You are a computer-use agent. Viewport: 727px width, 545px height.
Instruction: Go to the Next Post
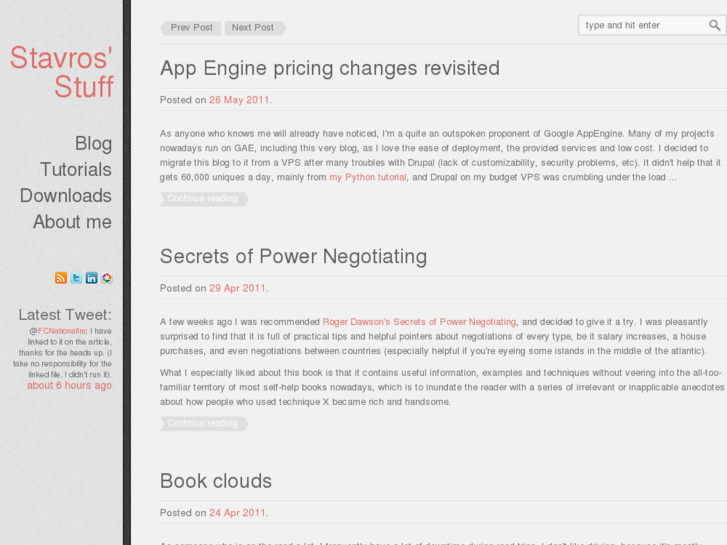click(x=253, y=28)
